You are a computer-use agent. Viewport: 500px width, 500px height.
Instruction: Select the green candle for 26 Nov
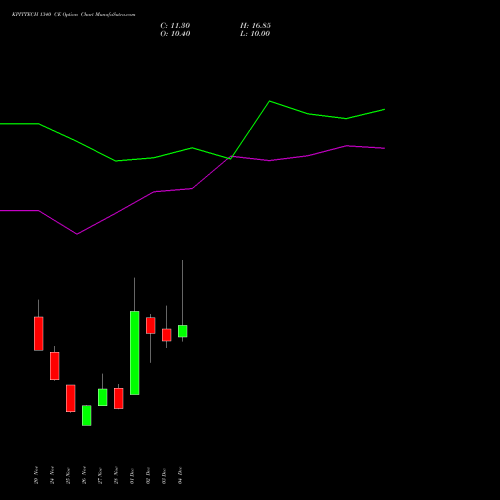87,416
